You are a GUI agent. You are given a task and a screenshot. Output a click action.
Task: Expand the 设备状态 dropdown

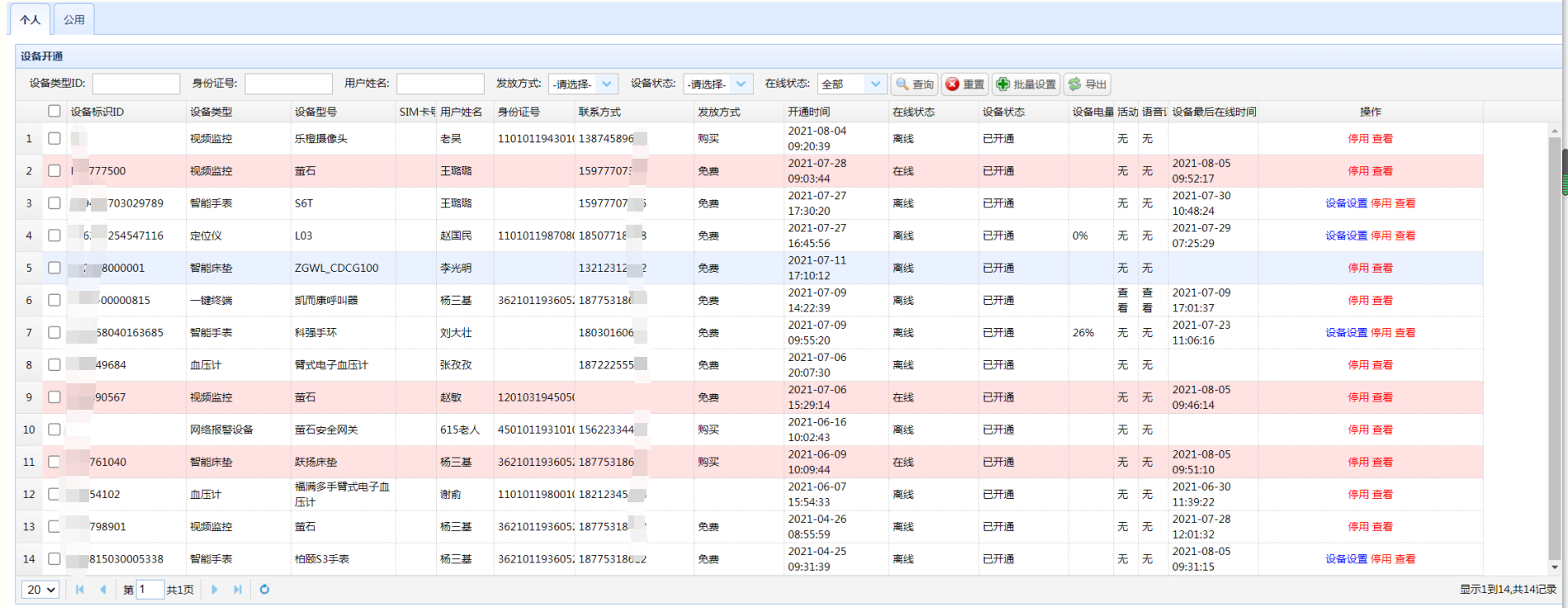741,84
